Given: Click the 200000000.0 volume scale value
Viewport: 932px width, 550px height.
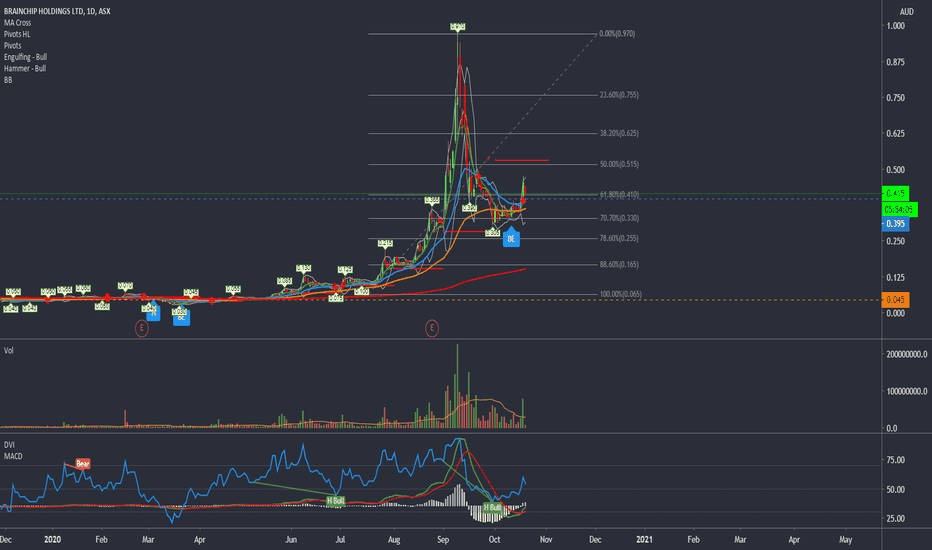Looking at the screenshot, I should tap(906, 354).
